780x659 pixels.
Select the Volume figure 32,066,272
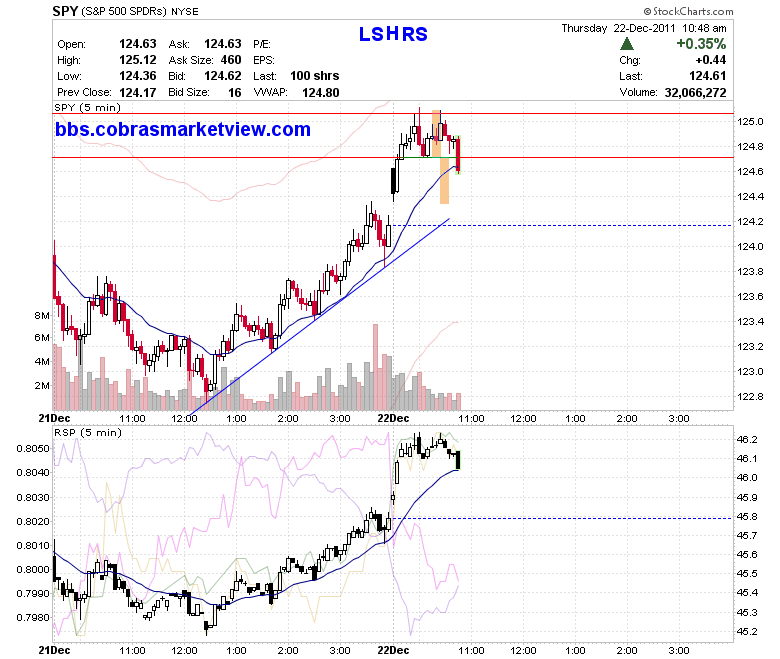point(695,93)
